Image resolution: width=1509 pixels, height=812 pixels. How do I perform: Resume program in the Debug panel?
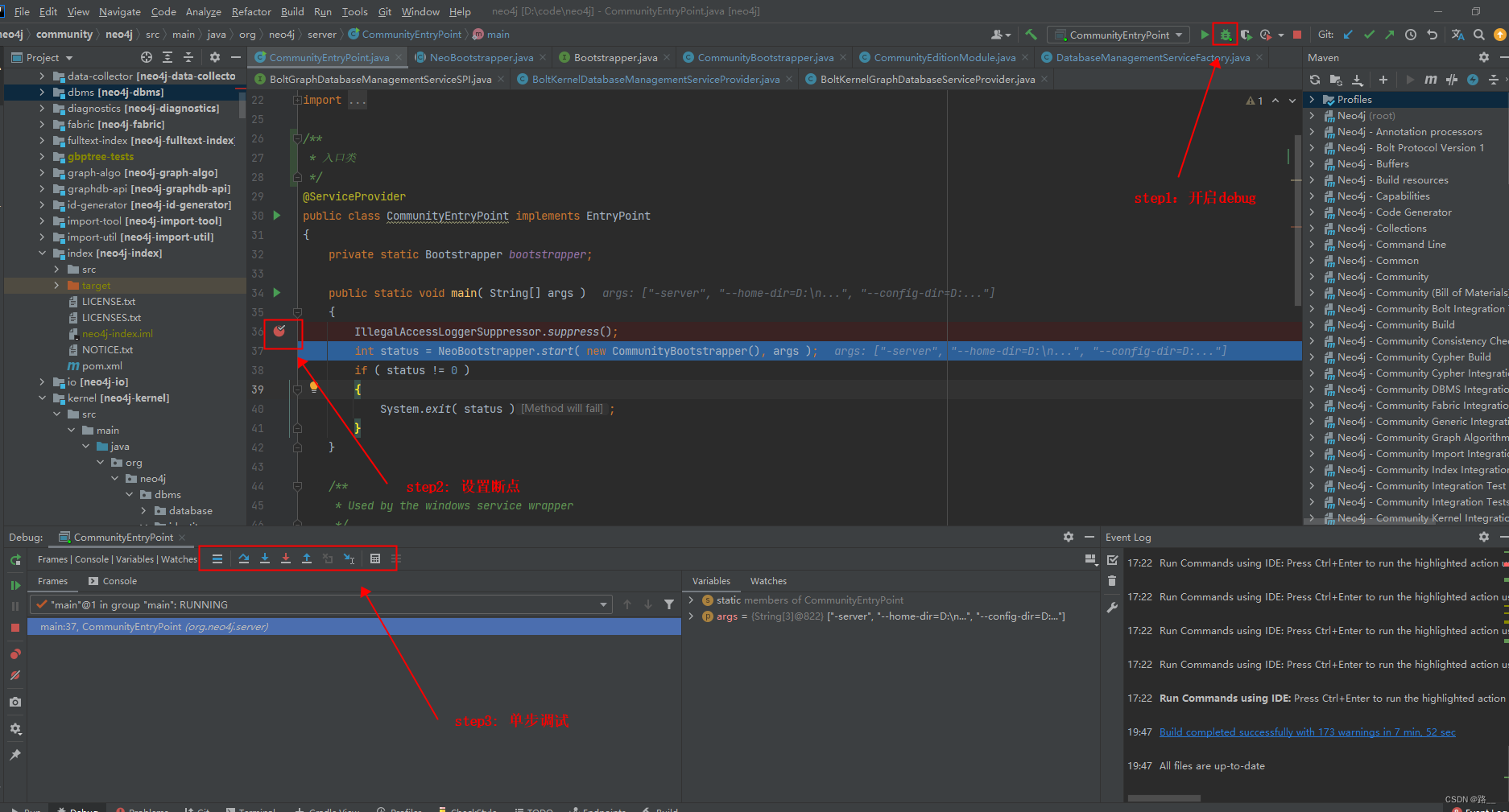[x=15, y=585]
